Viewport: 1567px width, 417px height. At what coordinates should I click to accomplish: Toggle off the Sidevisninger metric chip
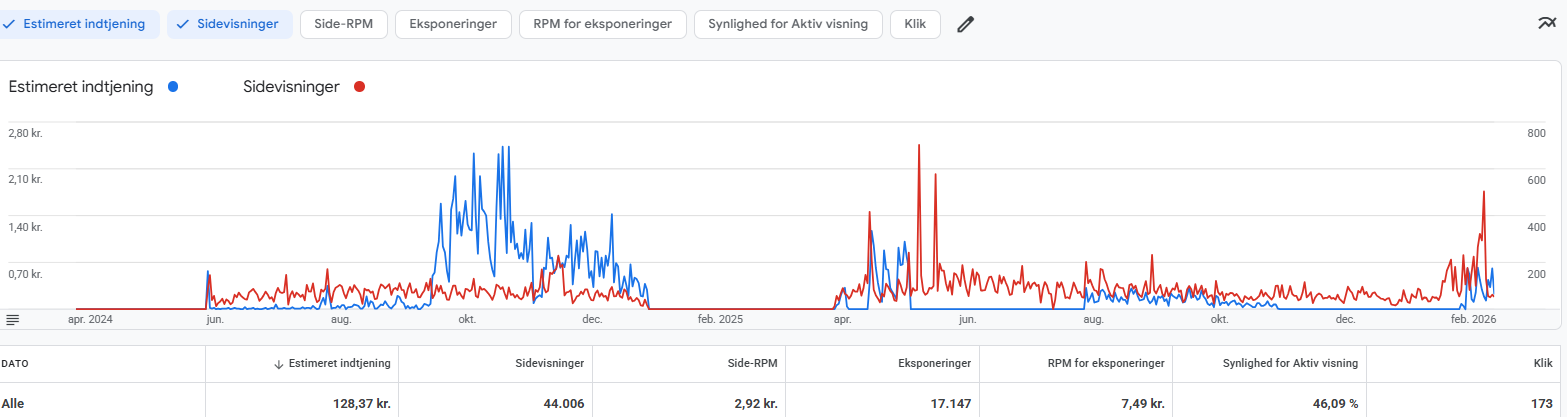[230, 25]
